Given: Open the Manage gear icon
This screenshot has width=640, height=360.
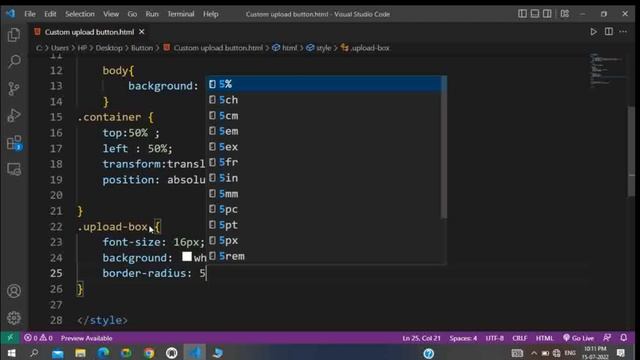Looking at the screenshot, I should tap(14, 317).
